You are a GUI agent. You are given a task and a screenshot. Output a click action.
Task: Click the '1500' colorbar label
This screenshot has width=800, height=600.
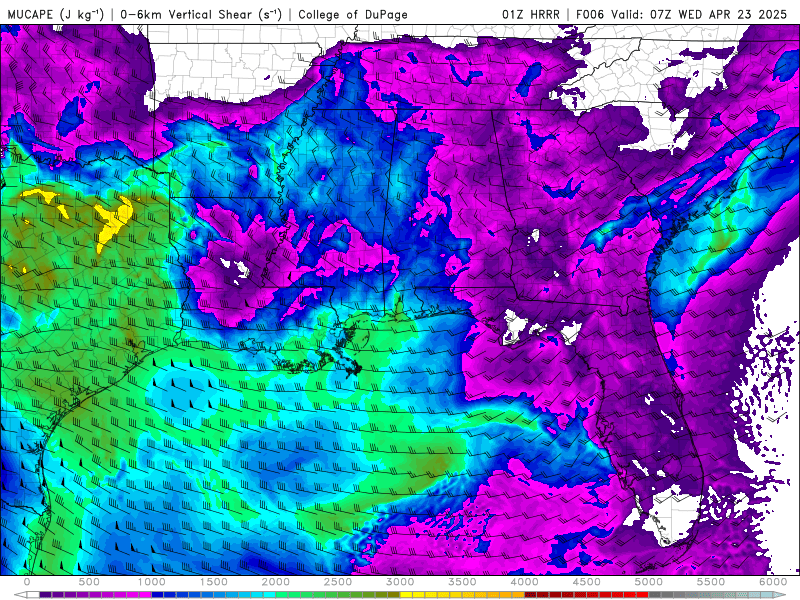213,582
